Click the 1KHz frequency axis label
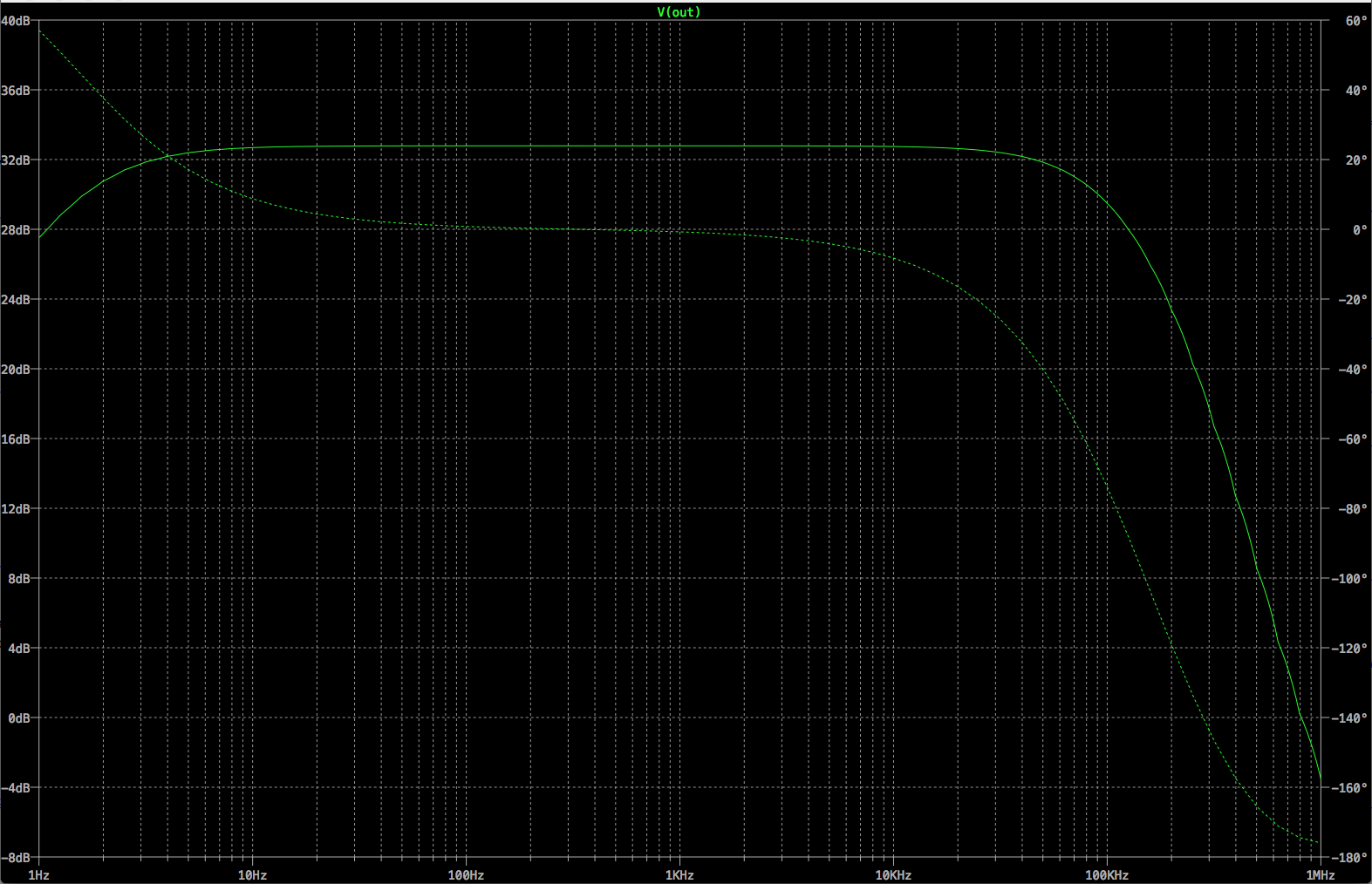1372x884 pixels. (x=679, y=874)
